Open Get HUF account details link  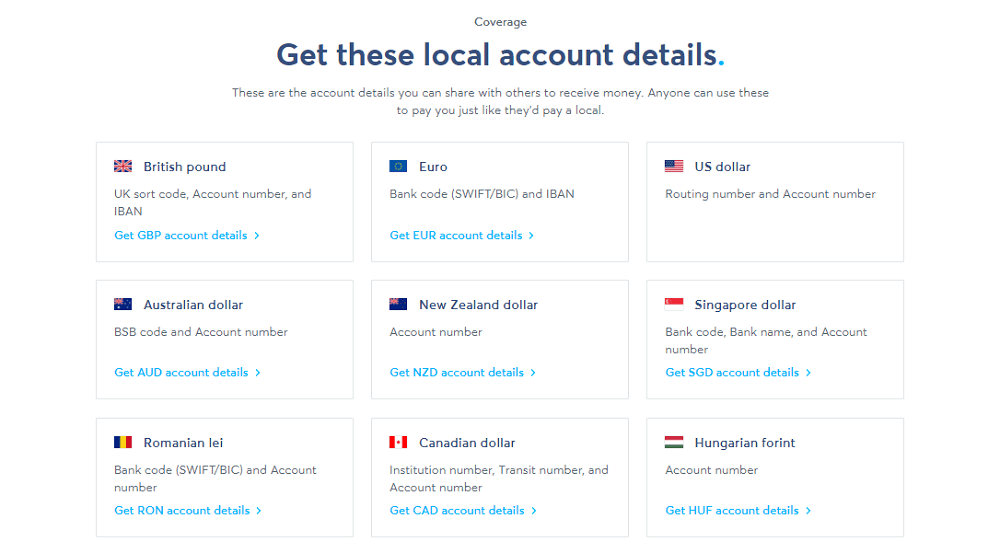click(x=739, y=510)
